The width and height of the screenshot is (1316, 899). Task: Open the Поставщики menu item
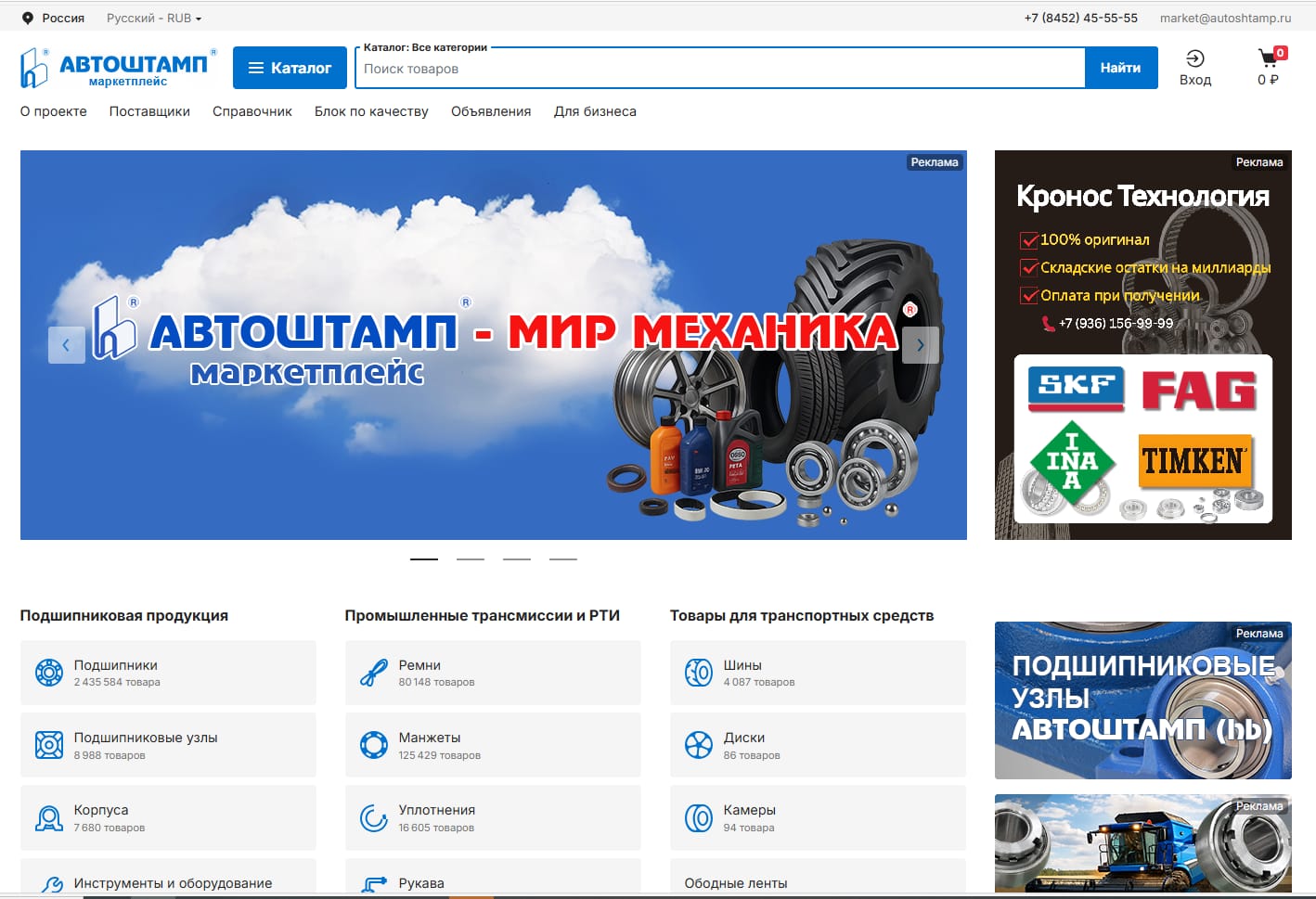(x=149, y=111)
